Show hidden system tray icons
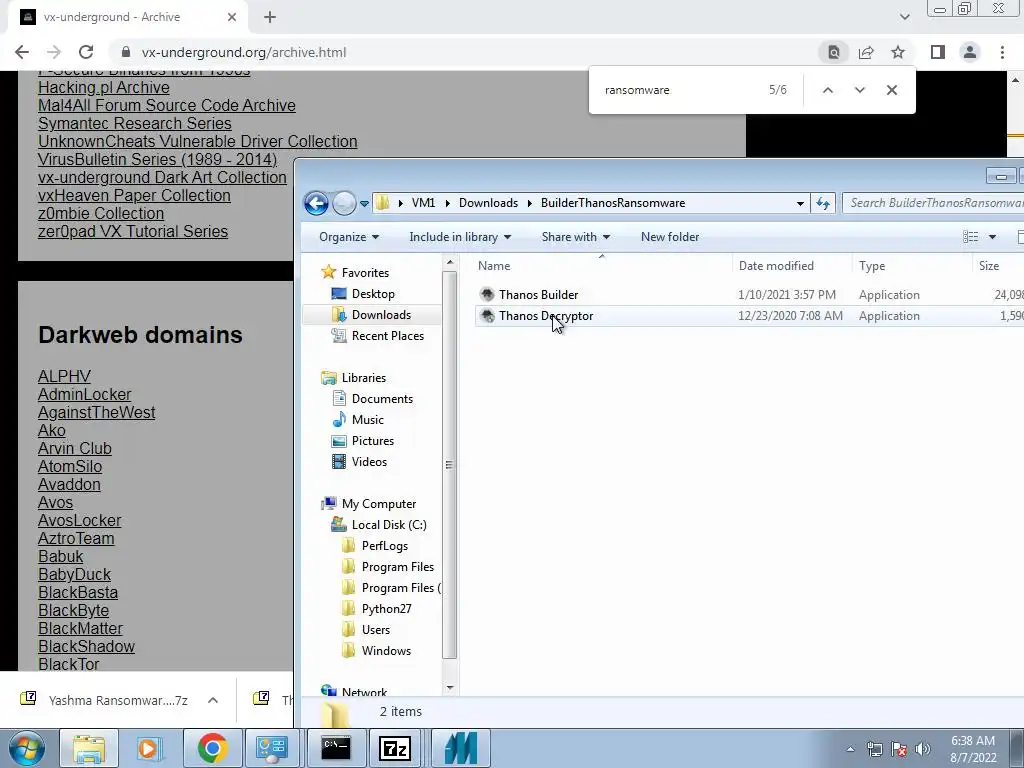1024x768 pixels. (x=850, y=749)
